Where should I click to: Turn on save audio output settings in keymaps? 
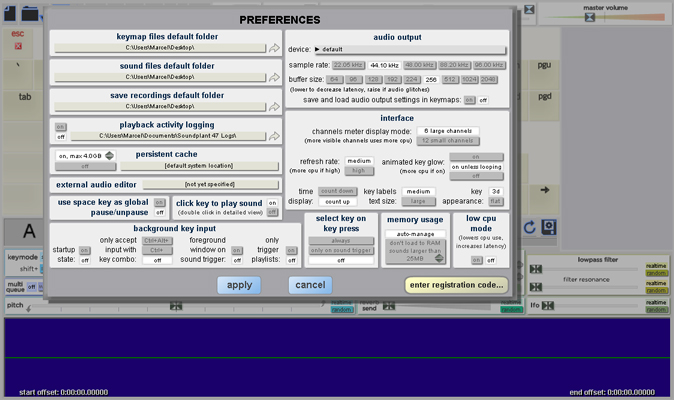pyautogui.click(x=468, y=100)
